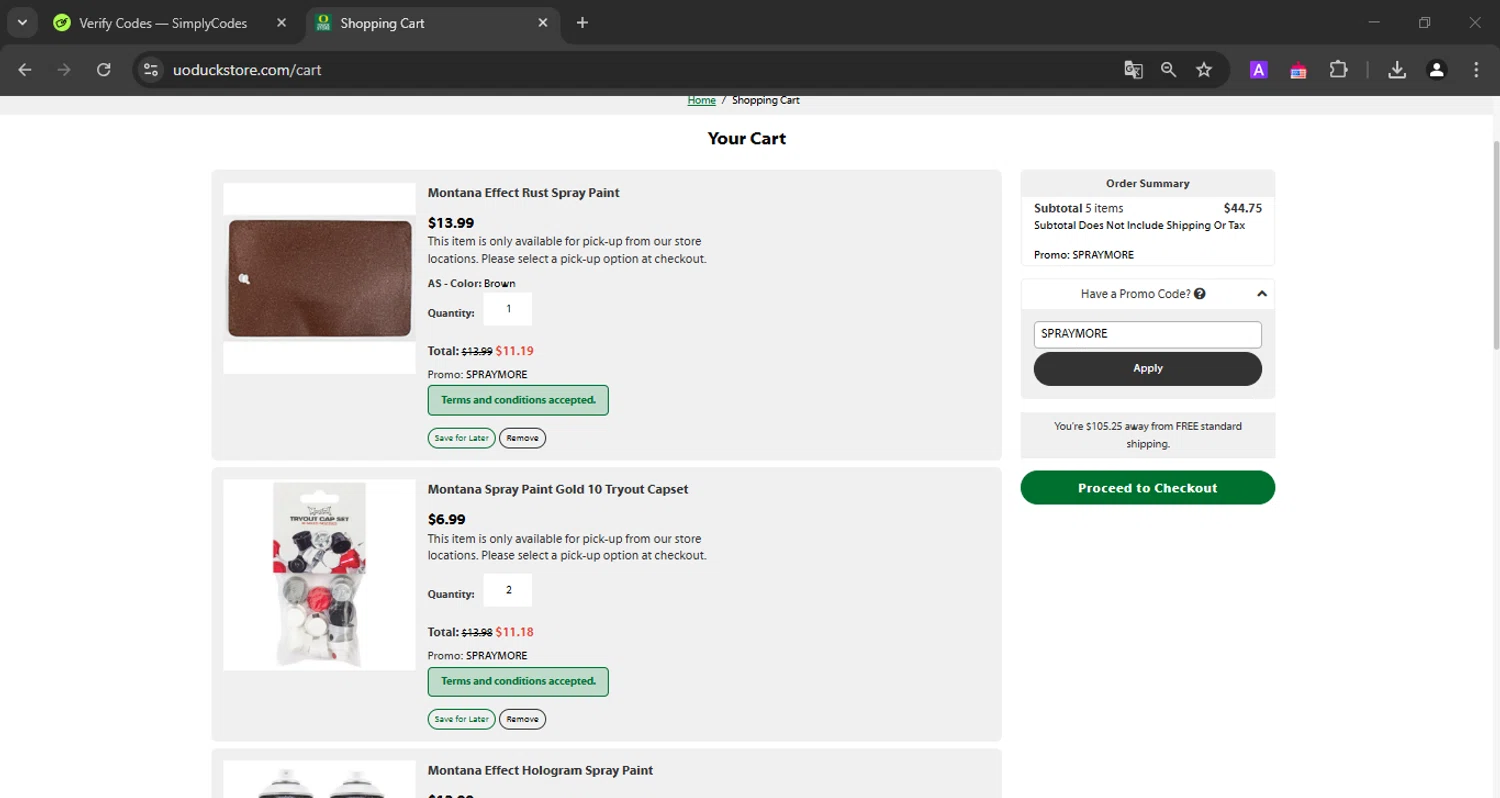Click the $6.99 Tryout Capset price

(x=446, y=520)
